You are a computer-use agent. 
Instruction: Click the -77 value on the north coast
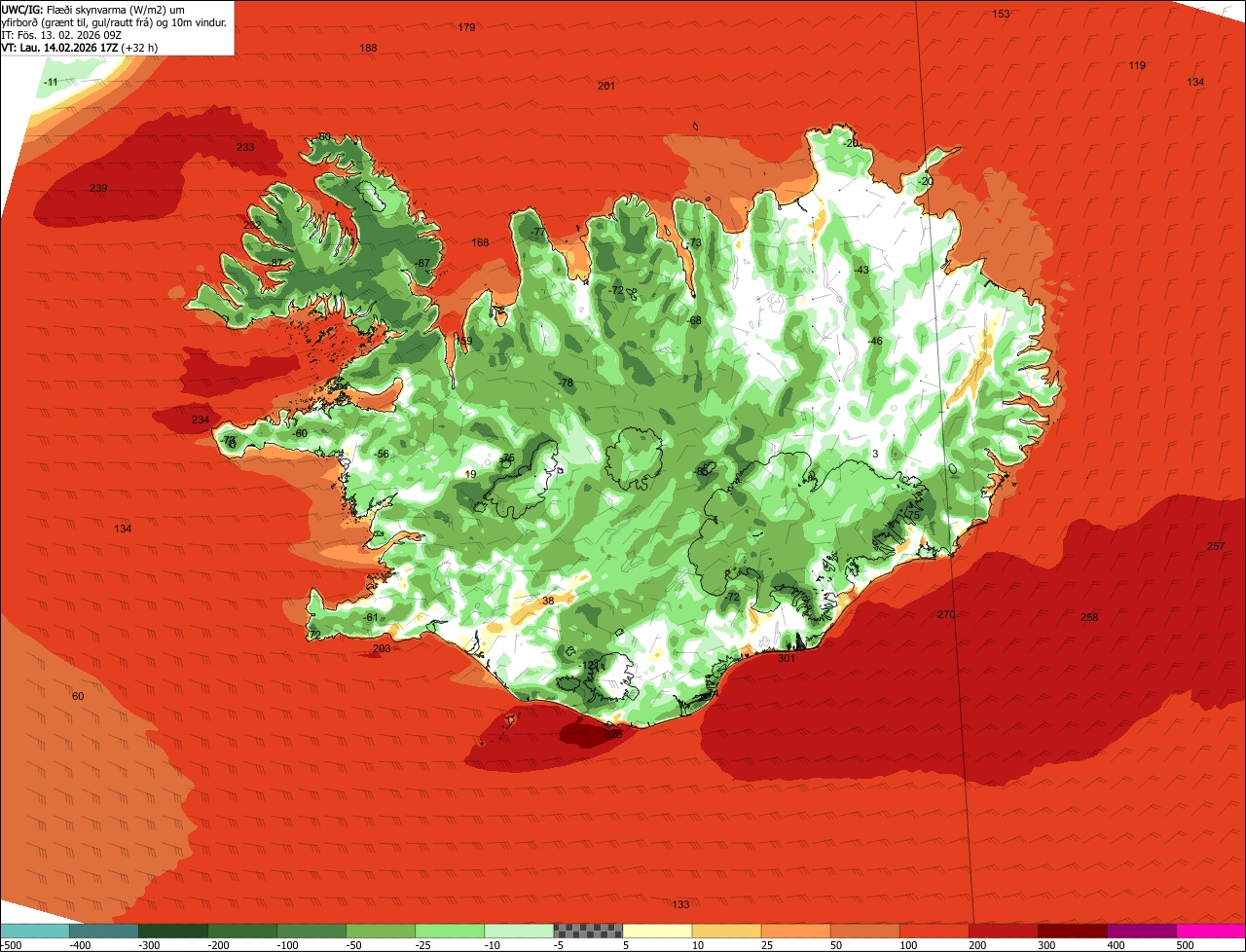(x=538, y=232)
